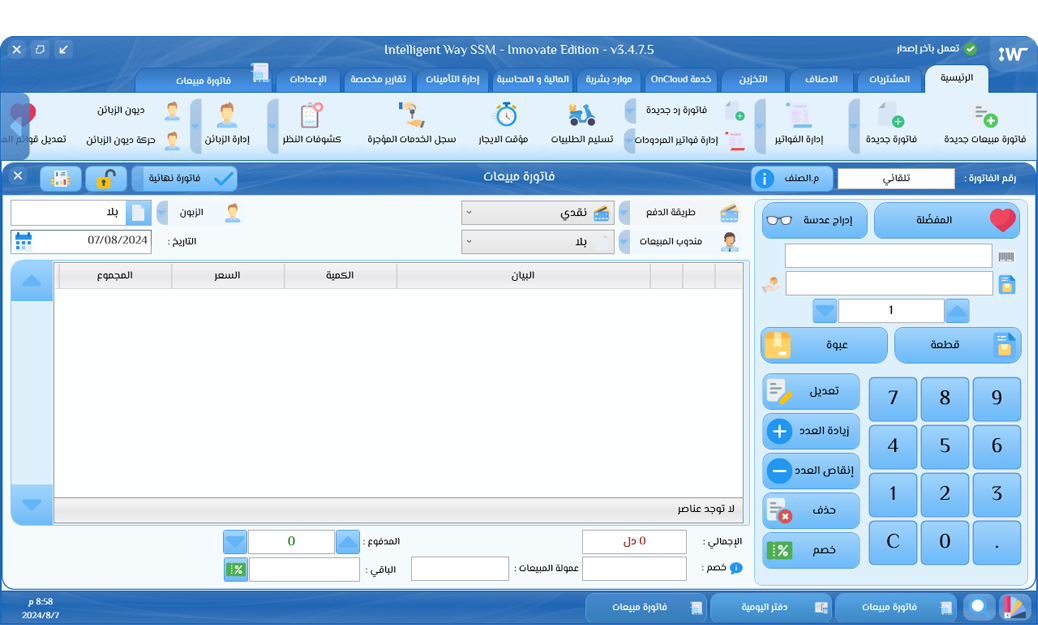The image size is (1038, 625).
Task: Switch to المالية و المحاسبة tab
Action: coord(533,79)
